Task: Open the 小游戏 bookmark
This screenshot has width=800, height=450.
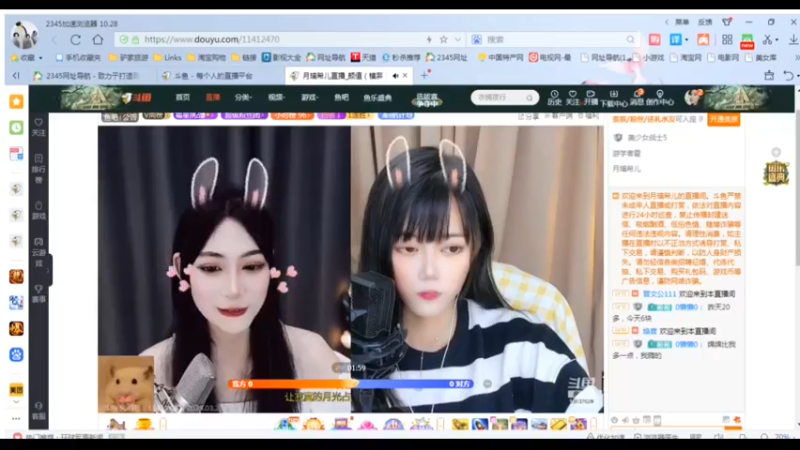Action: click(648, 58)
